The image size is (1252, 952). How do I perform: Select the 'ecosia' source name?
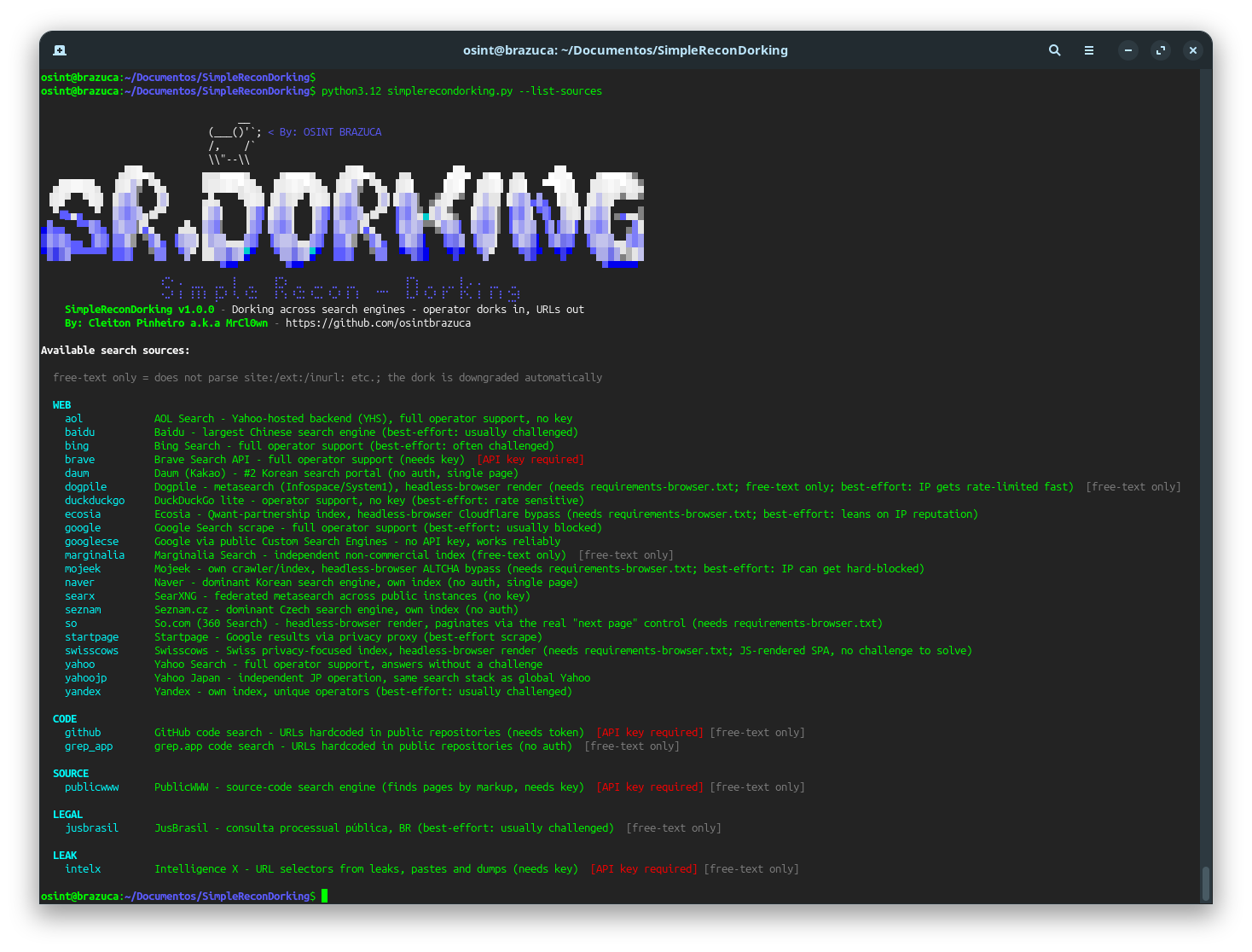coord(83,514)
